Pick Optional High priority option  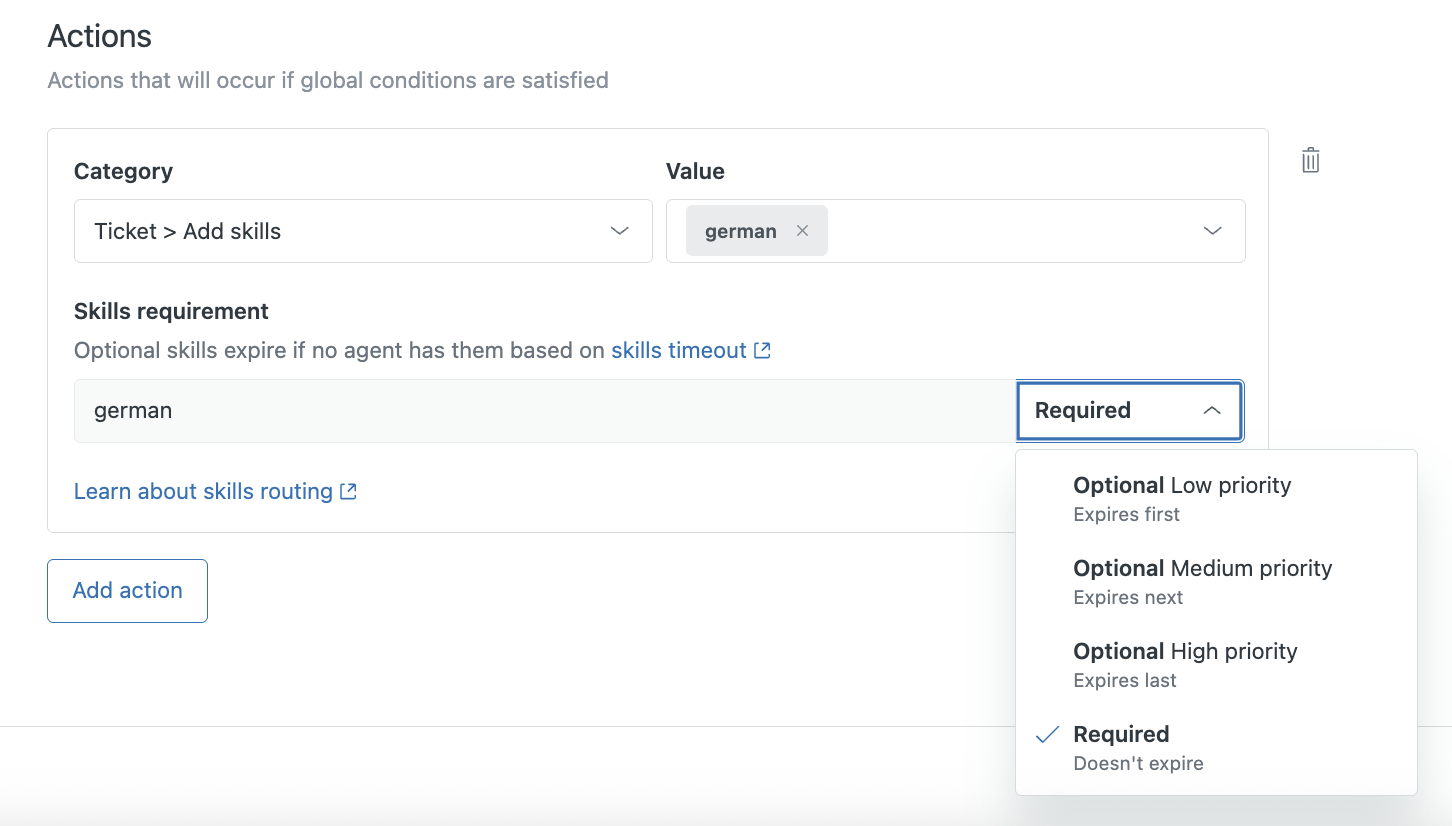(1184, 664)
